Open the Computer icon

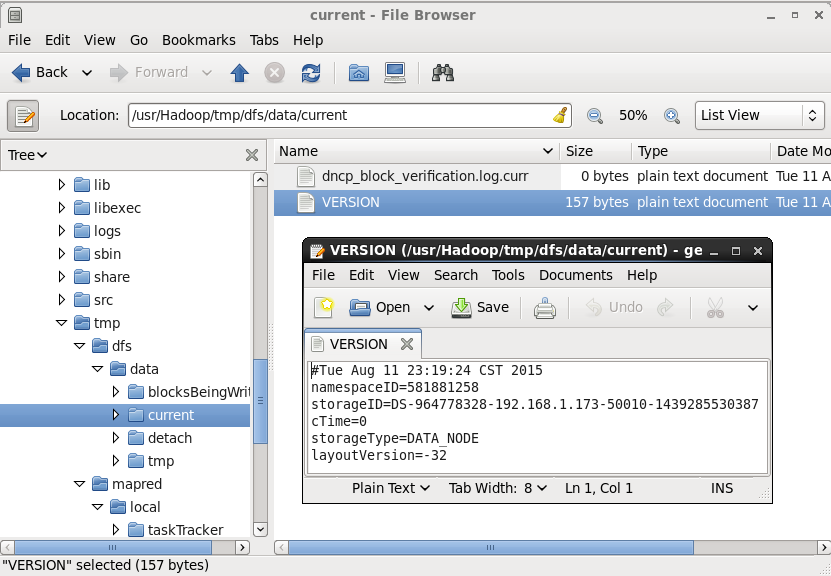[395, 73]
